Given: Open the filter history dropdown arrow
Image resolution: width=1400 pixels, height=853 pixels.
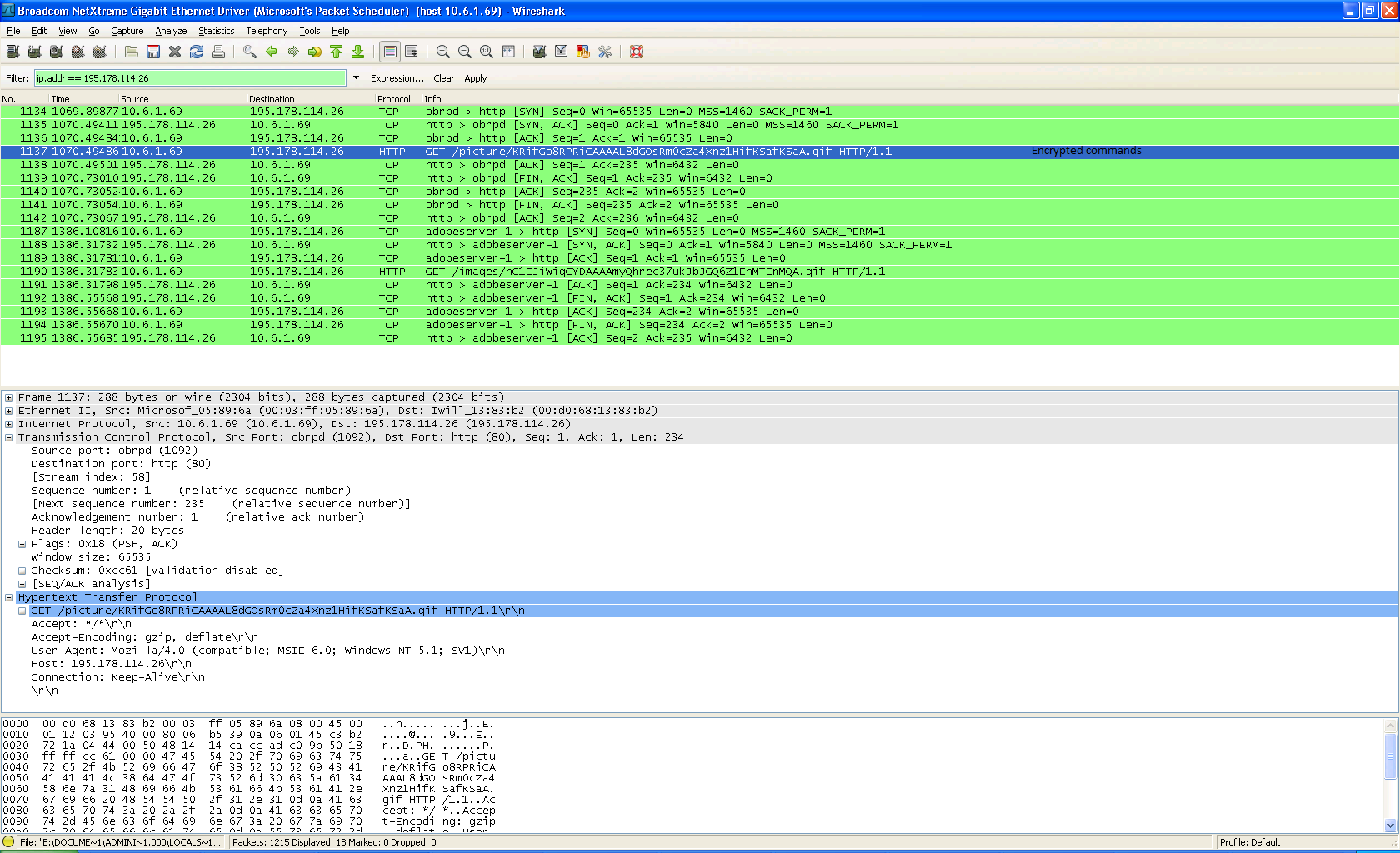Looking at the screenshot, I should point(356,78).
